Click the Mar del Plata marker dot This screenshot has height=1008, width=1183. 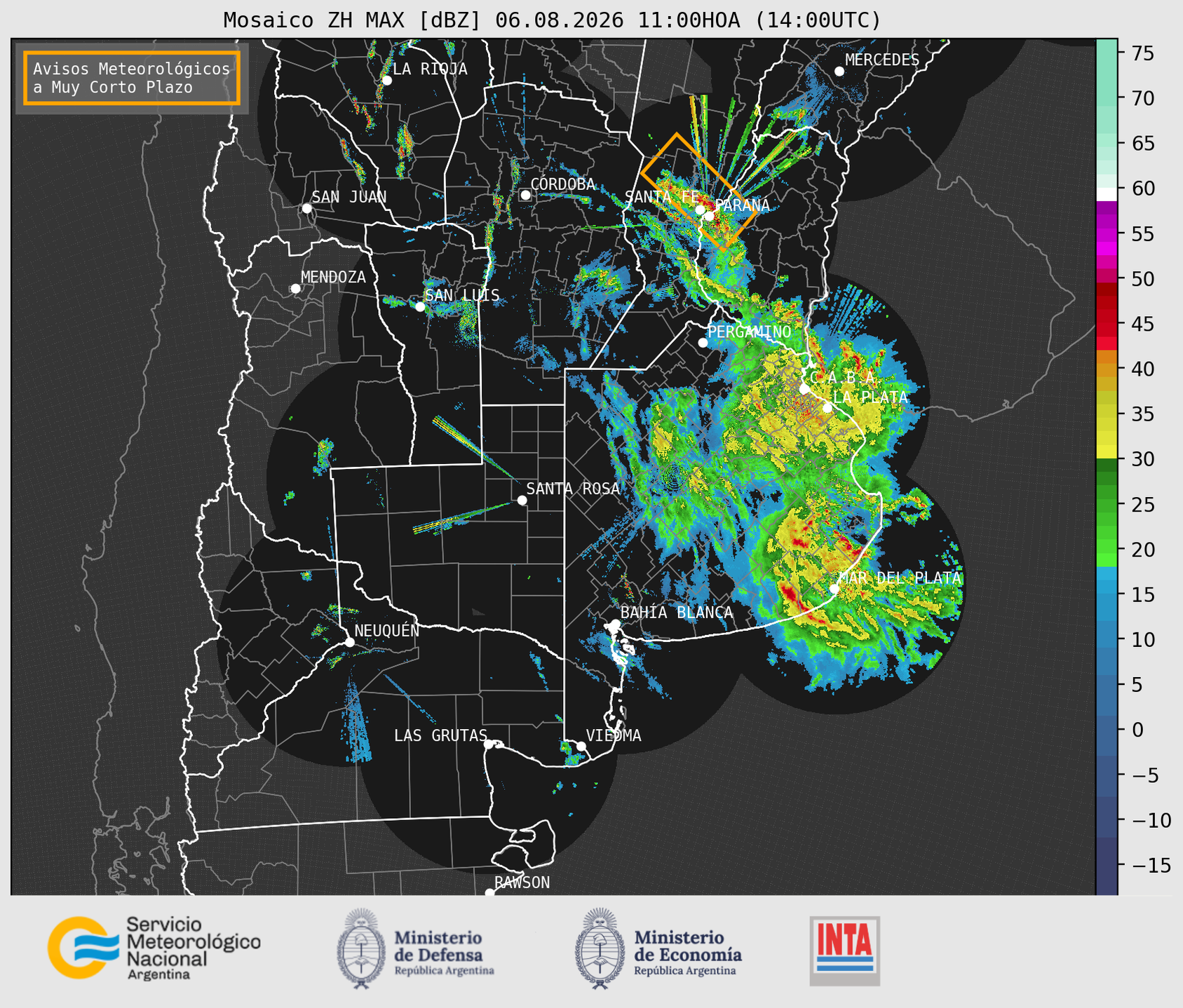click(834, 588)
